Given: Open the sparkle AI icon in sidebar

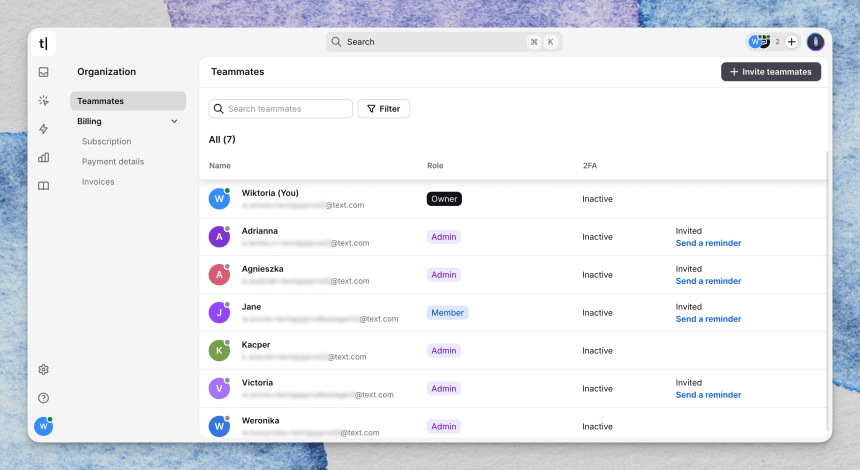Looking at the screenshot, I should click(x=43, y=100).
